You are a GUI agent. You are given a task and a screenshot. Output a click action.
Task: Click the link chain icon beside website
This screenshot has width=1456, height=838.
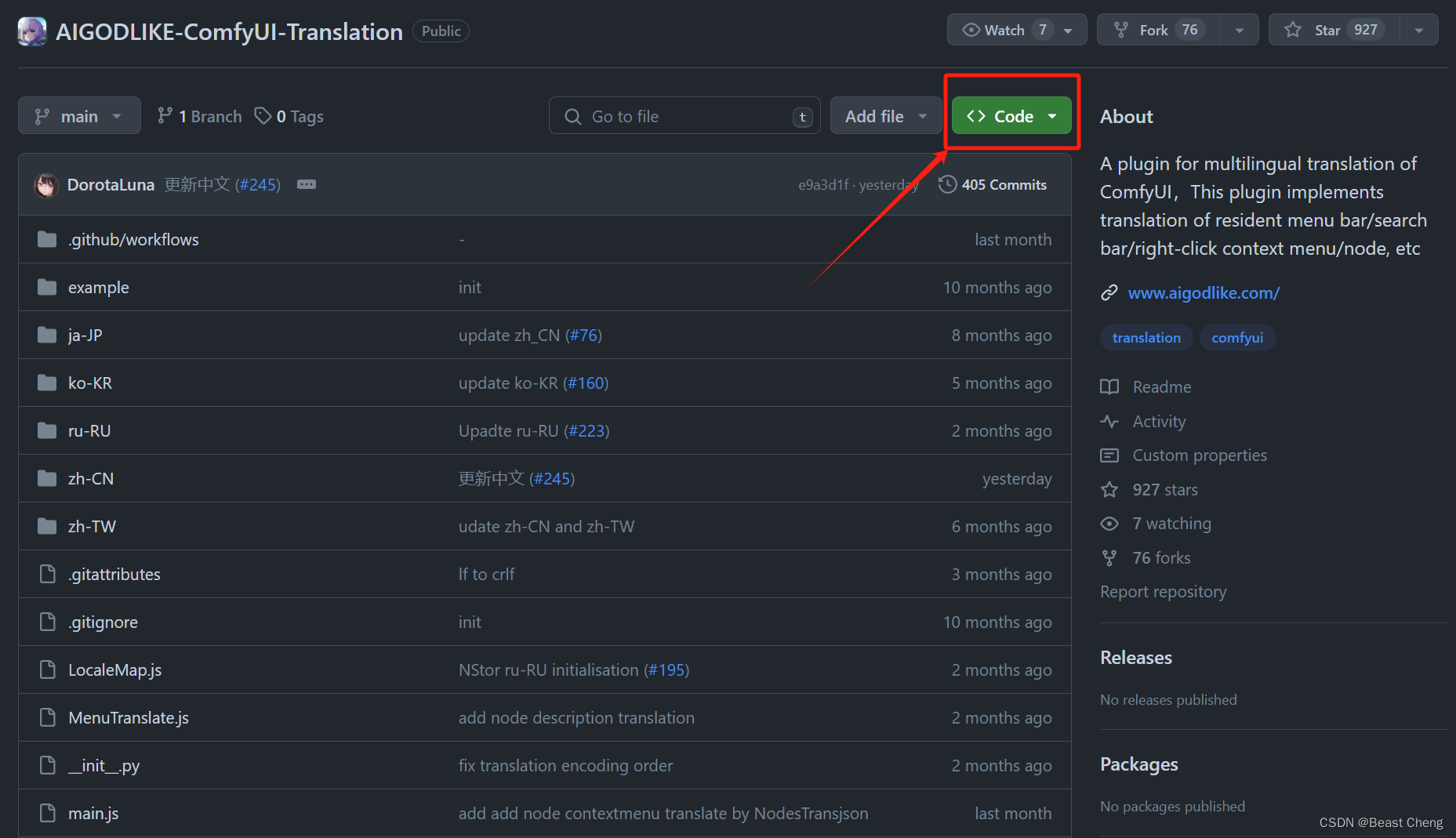click(x=1109, y=293)
